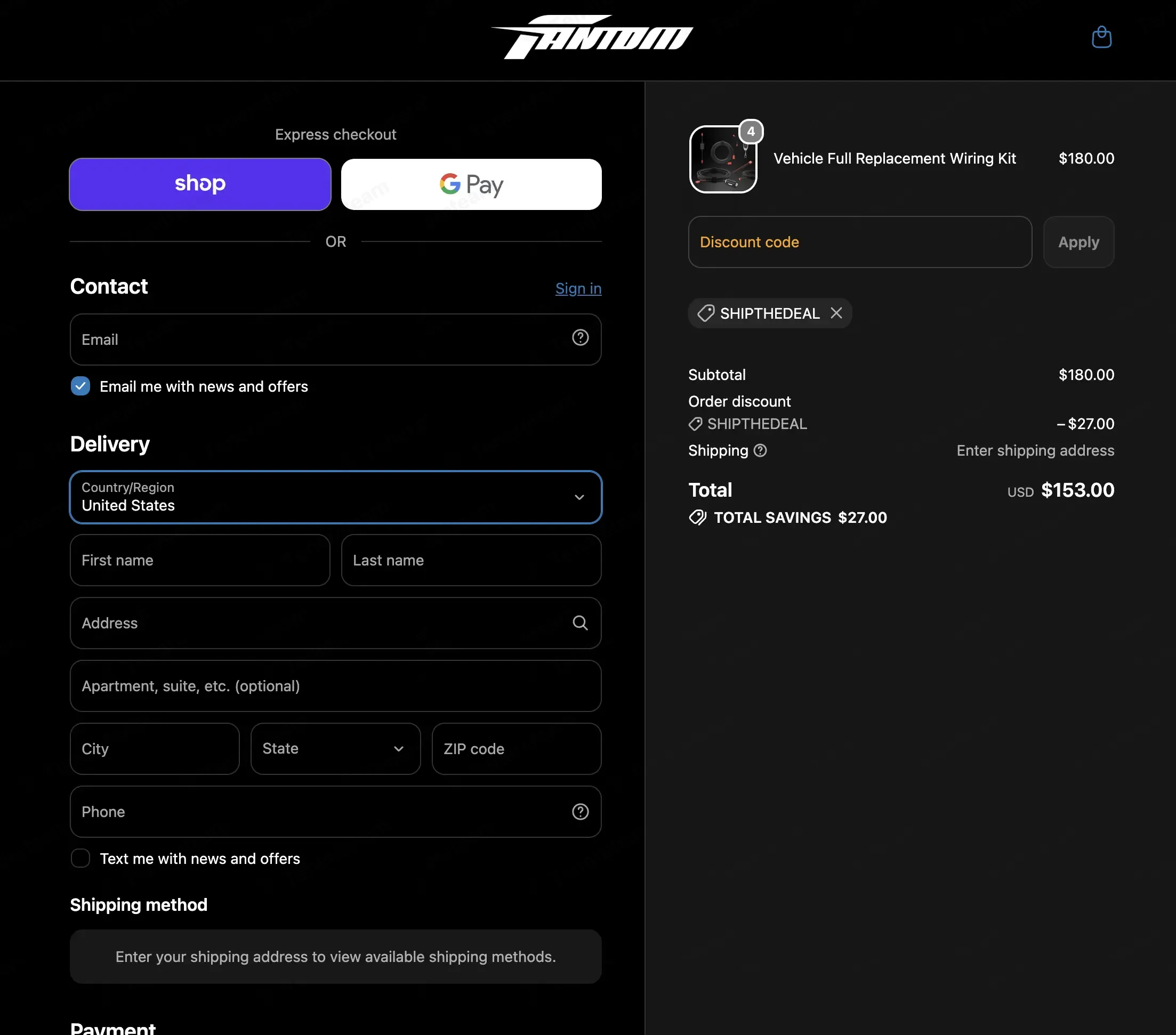Click the ZIP code field
Viewport: 1176px width, 1035px height.
[x=517, y=748]
